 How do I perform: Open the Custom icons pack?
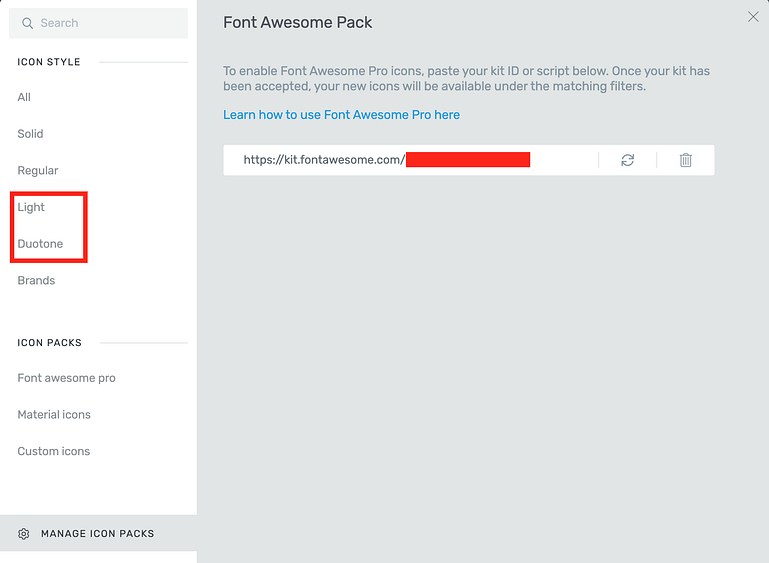tap(53, 451)
